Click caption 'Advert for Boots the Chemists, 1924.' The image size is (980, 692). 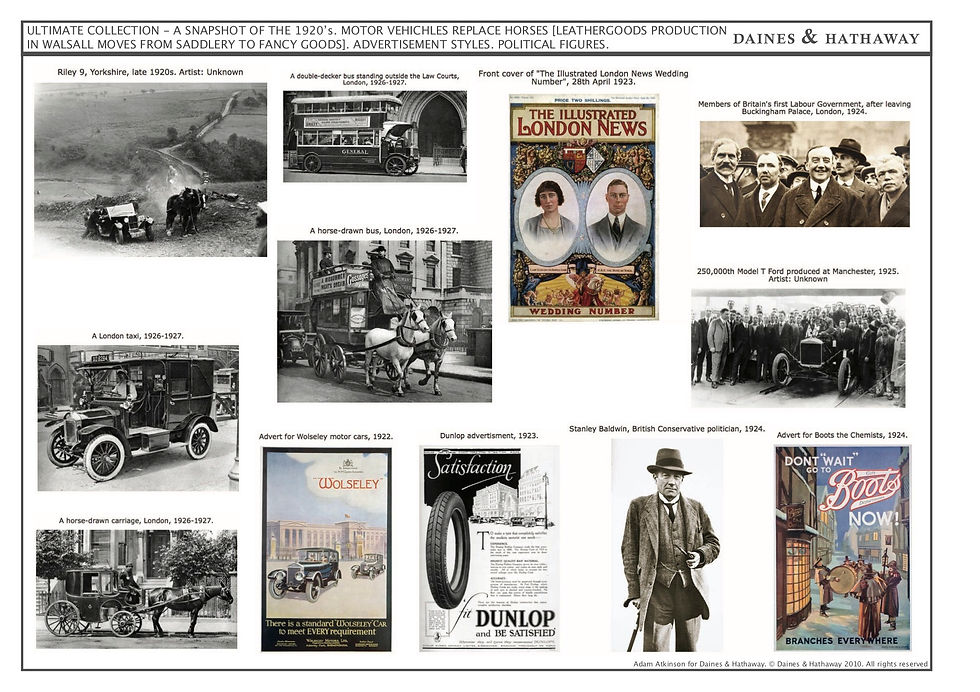click(842, 434)
